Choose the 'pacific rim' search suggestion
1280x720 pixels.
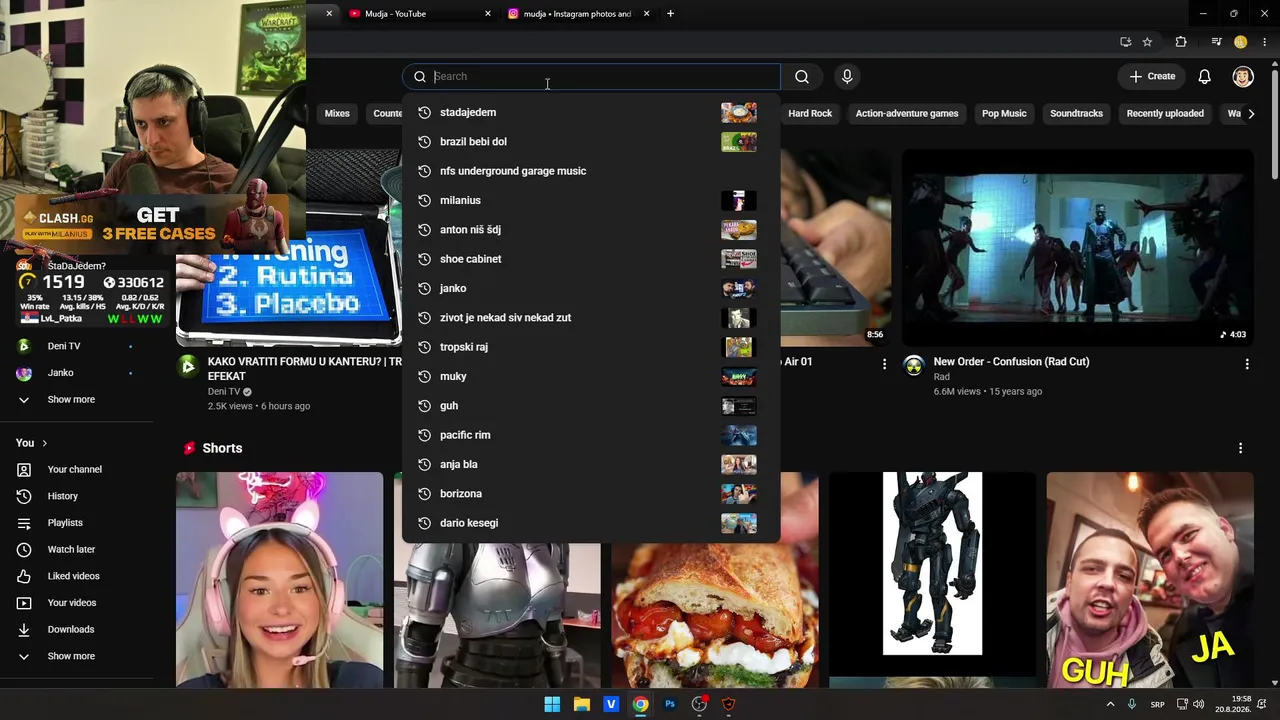click(591, 435)
